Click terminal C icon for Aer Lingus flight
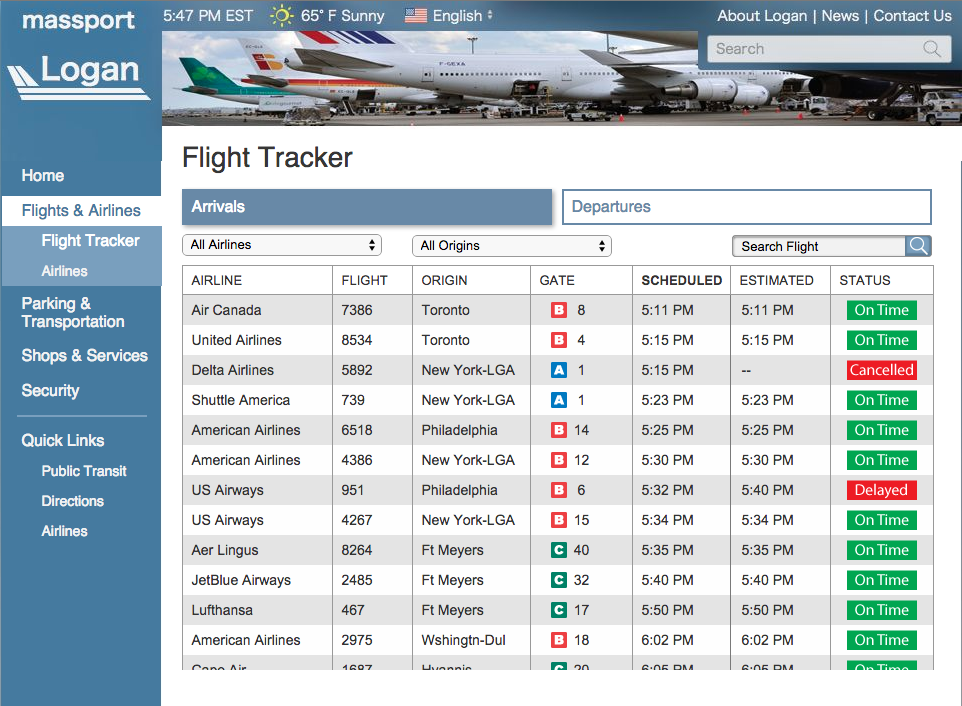This screenshot has width=962, height=706. (x=559, y=550)
